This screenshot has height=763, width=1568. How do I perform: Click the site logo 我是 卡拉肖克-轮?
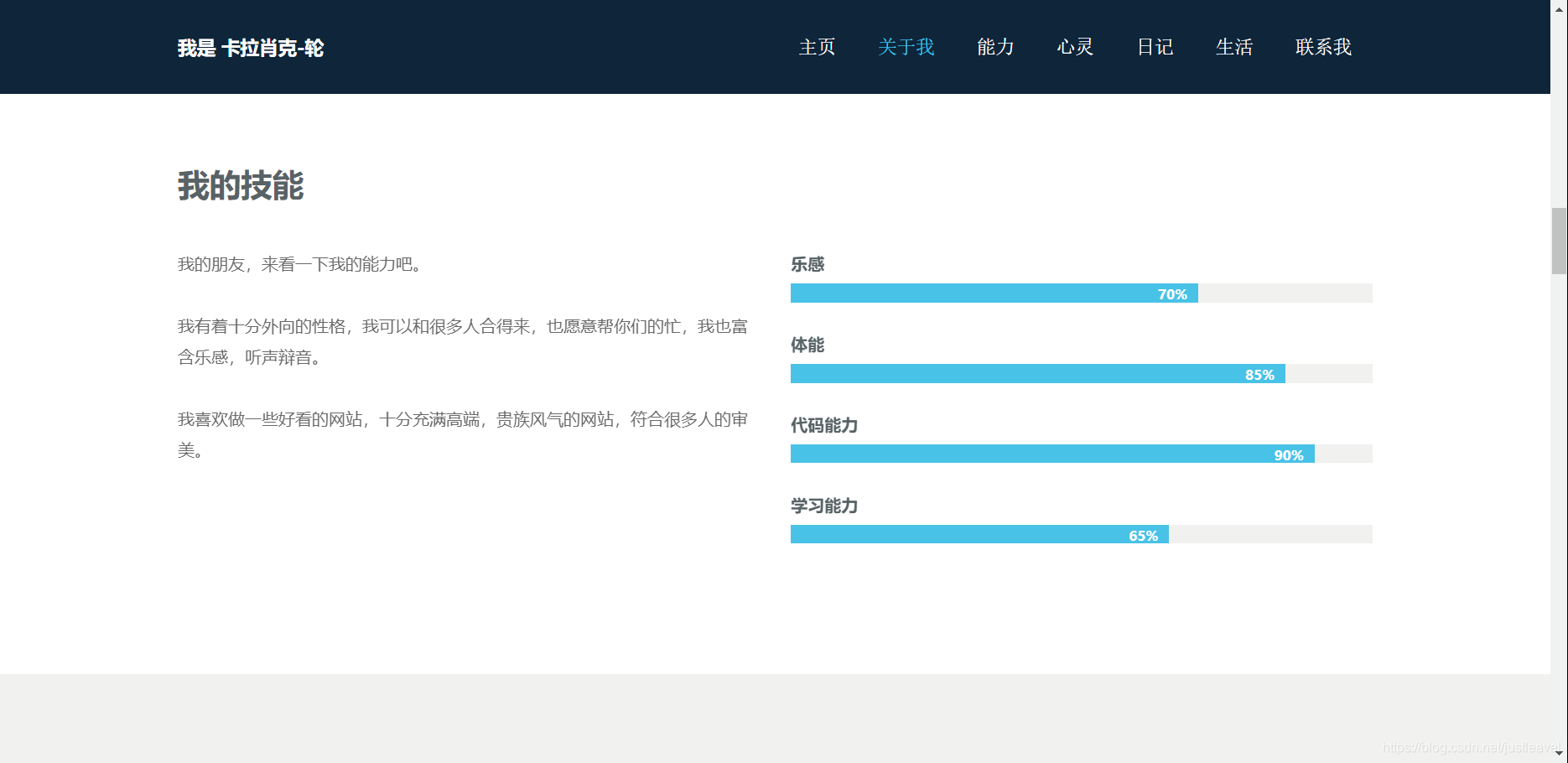[x=251, y=48]
